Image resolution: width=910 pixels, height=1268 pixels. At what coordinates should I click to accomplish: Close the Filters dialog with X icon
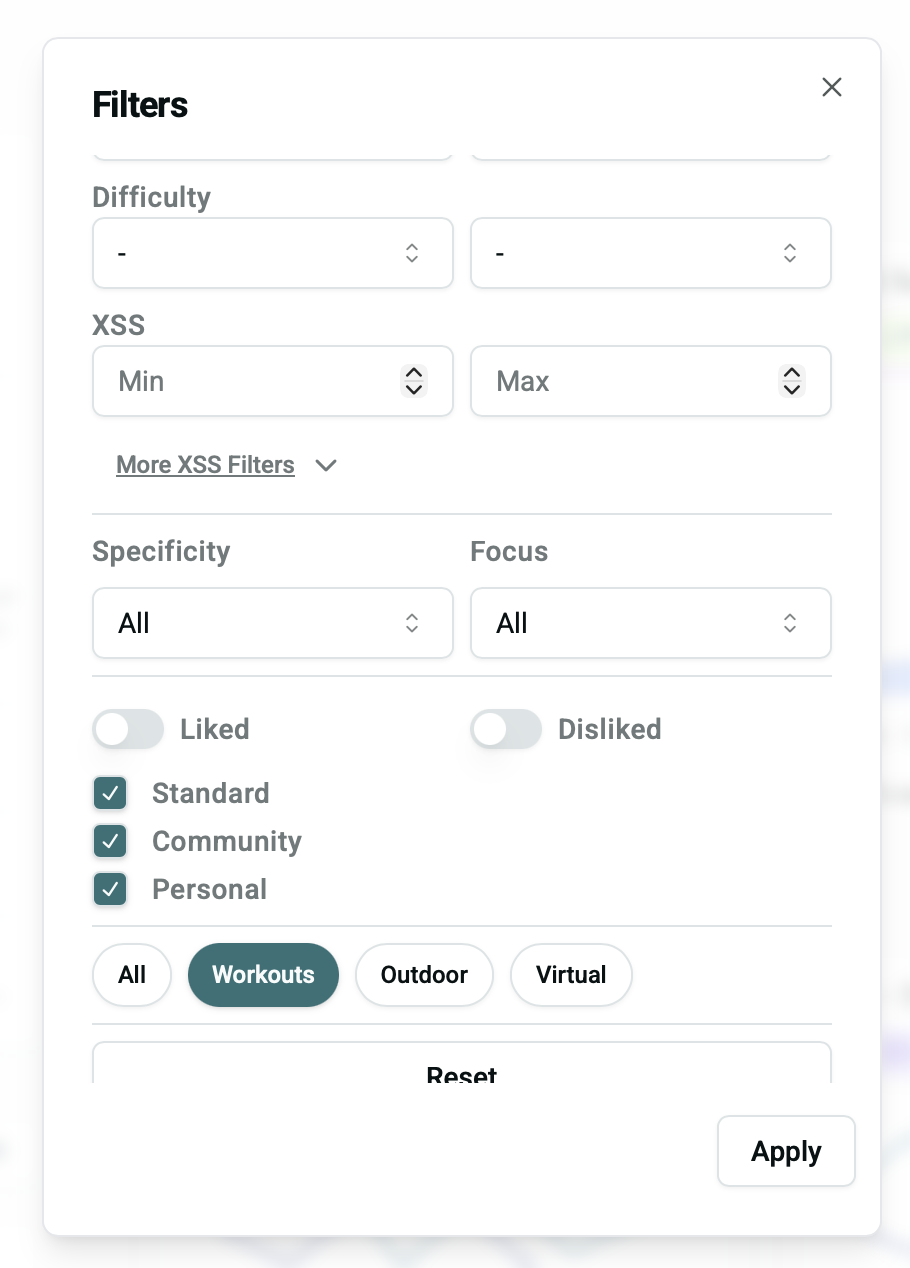[832, 87]
